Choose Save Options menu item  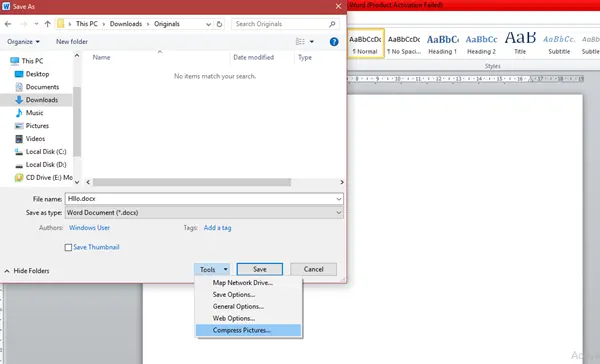[248, 294]
